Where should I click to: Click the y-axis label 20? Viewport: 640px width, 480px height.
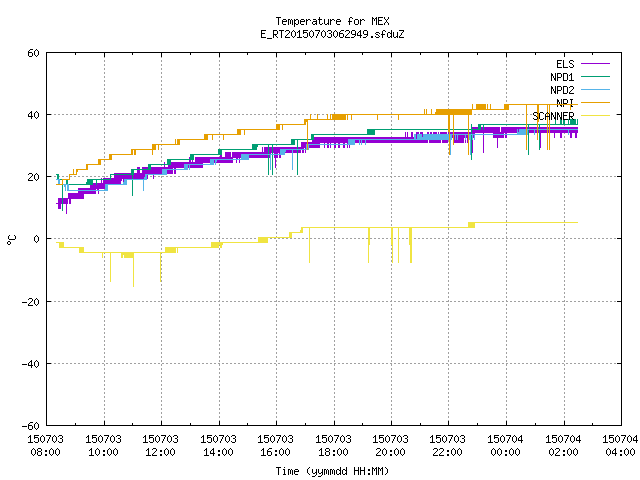click(x=33, y=177)
